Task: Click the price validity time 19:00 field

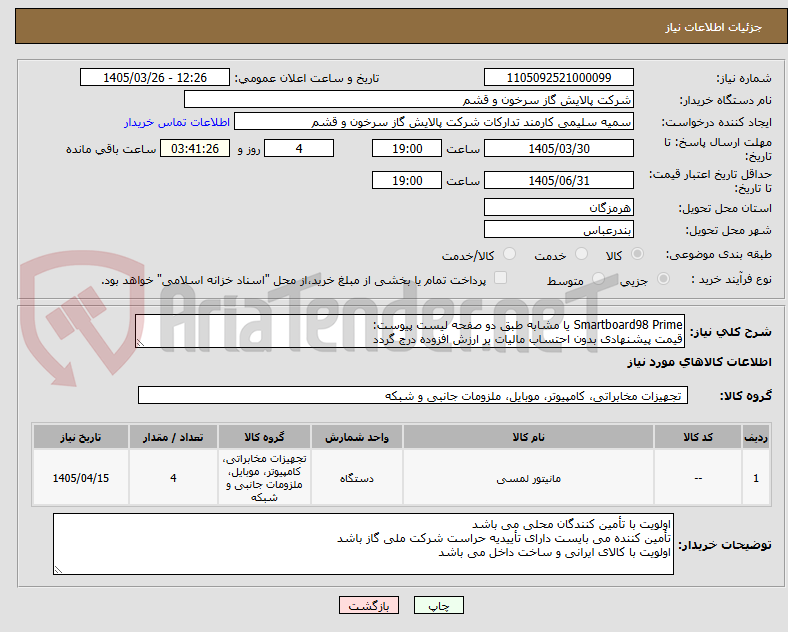Action: point(407,180)
